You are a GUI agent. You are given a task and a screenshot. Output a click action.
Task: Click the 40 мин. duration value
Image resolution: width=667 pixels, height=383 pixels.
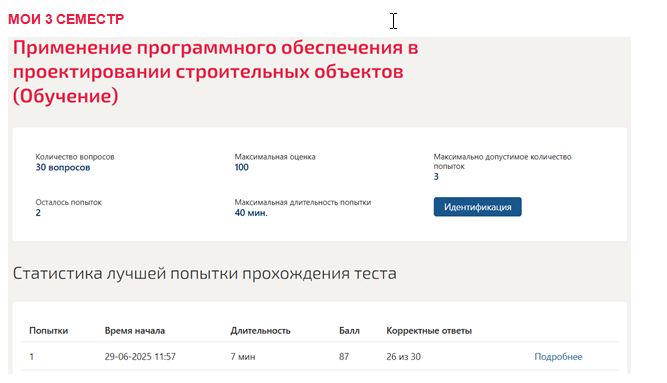(x=251, y=213)
